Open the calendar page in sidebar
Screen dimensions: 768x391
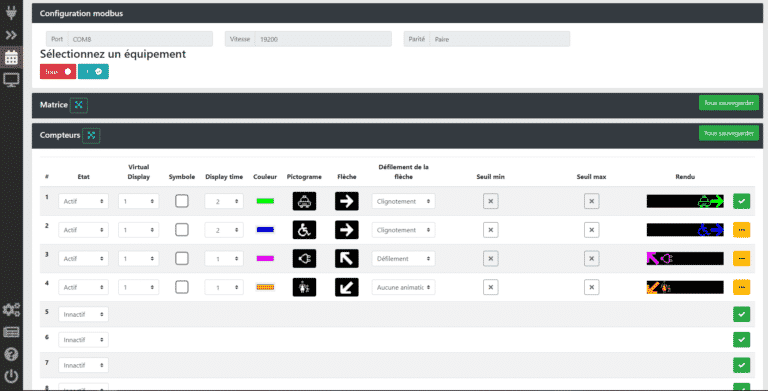[11, 57]
